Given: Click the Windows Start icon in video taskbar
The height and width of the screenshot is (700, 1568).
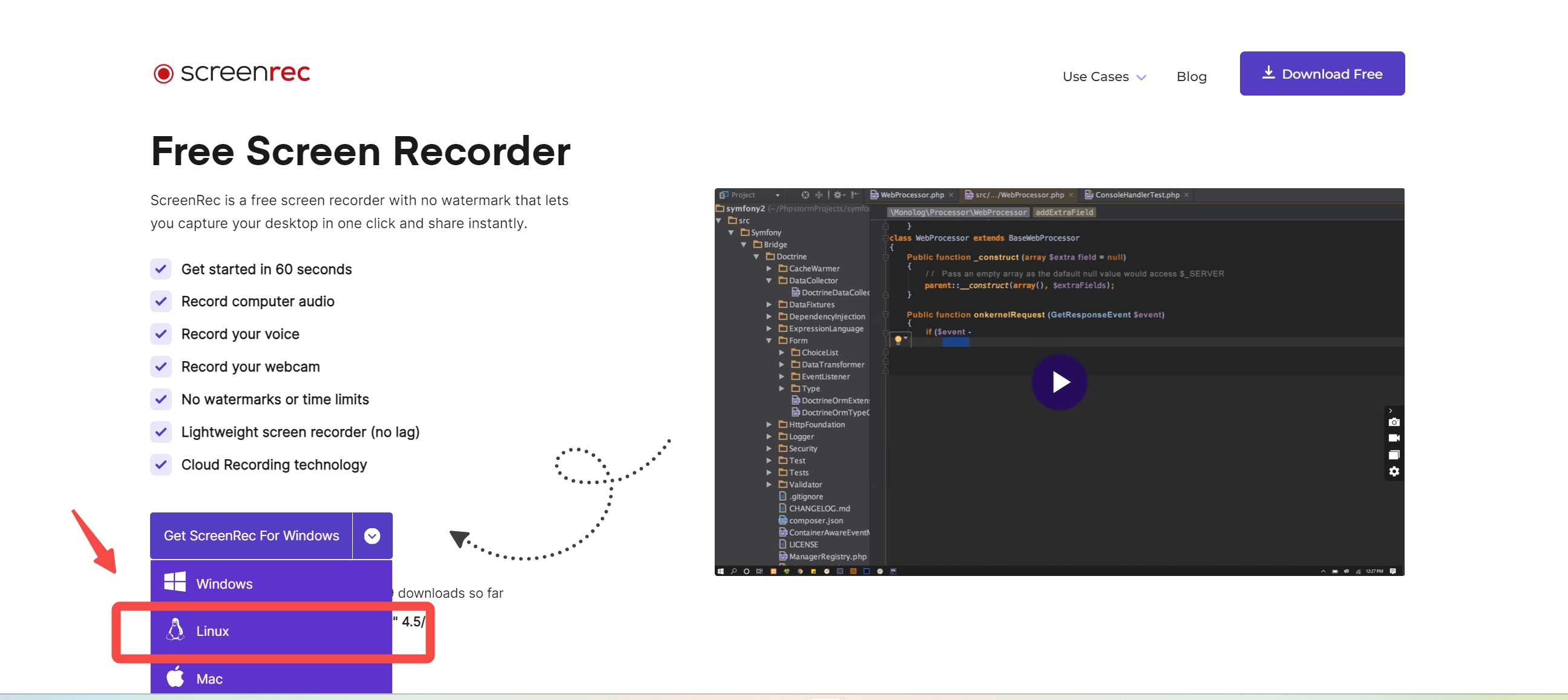Looking at the screenshot, I should pyautogui.click(x=721, y=572).
